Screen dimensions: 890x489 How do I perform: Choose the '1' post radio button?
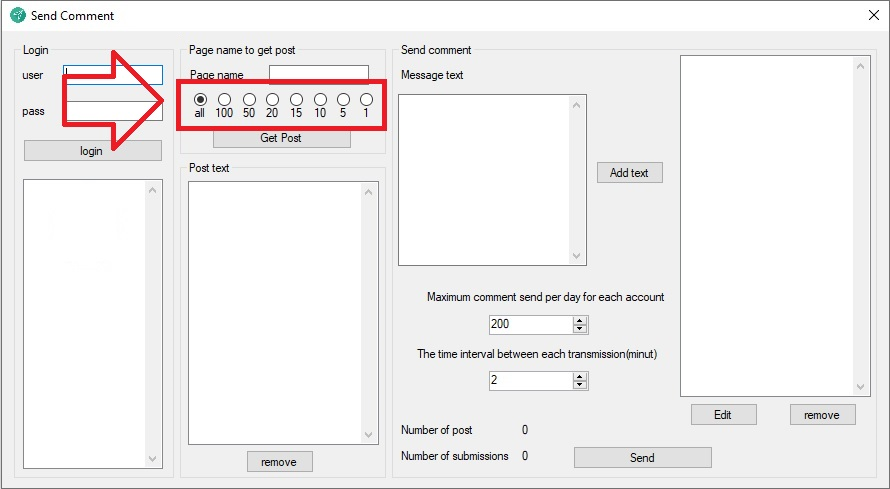pos(366,99)
